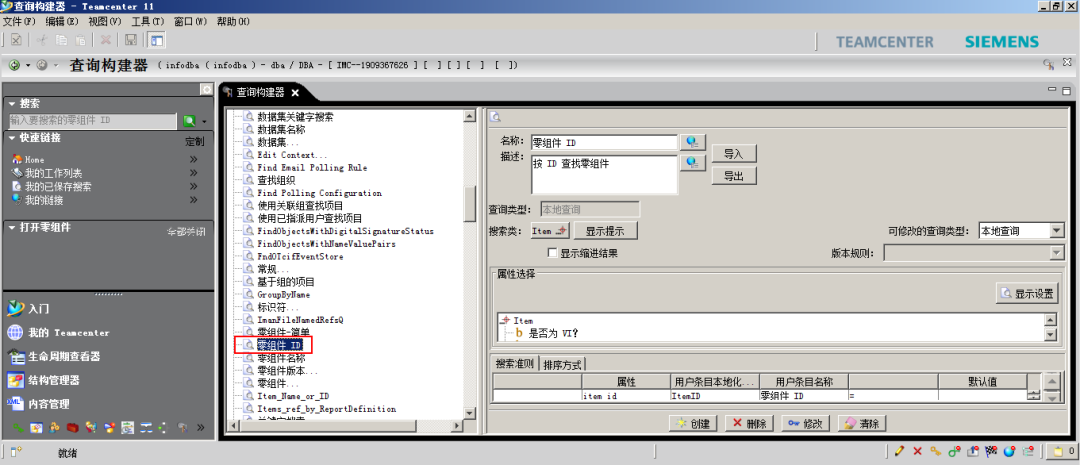Click the 名称 input field
1080x465 pixels.
click(x=604, y=143)
